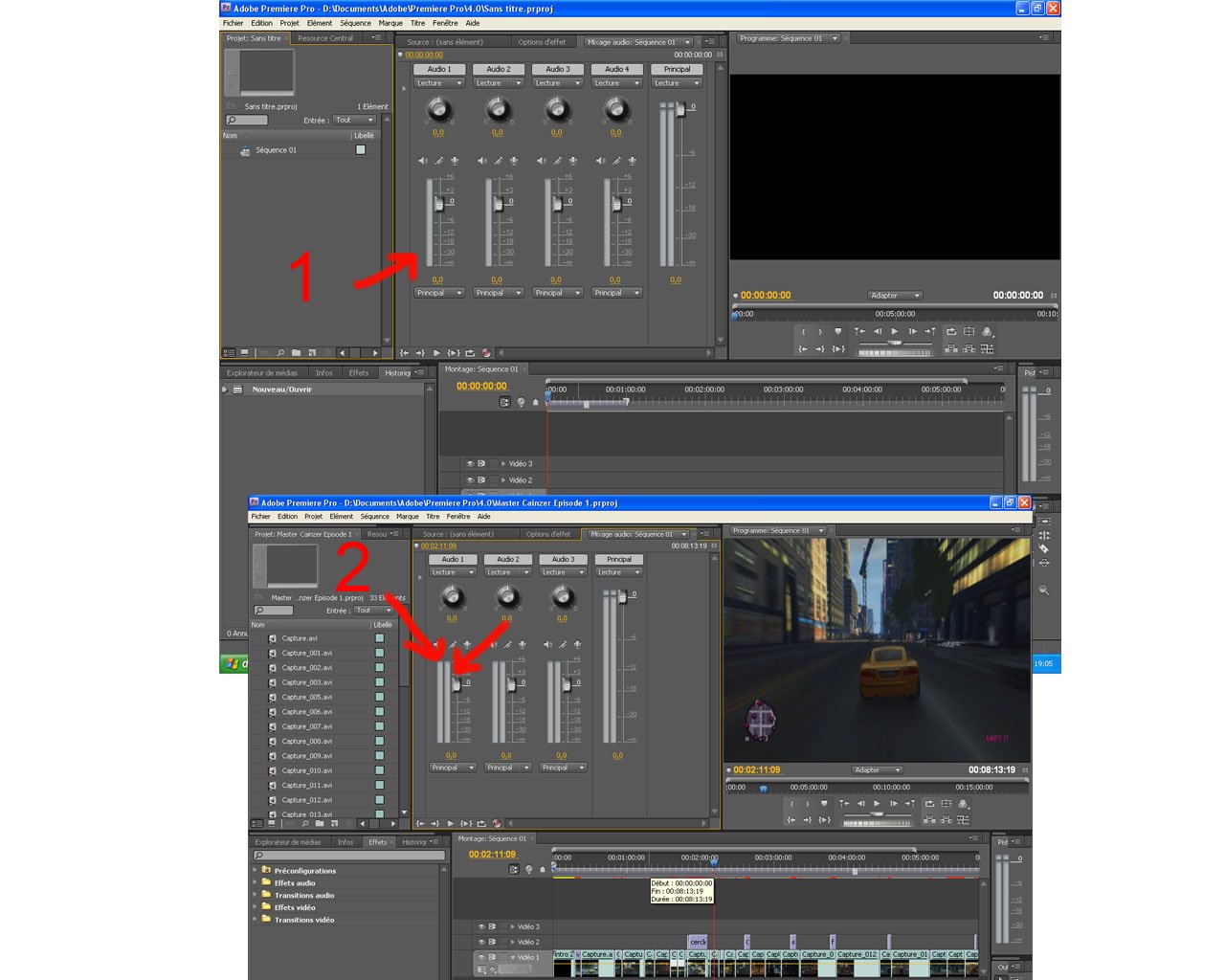Click Audio 2 pan knob in upper mixer
The height and width of the screenshot is (980, 1225).
(498, 109)
